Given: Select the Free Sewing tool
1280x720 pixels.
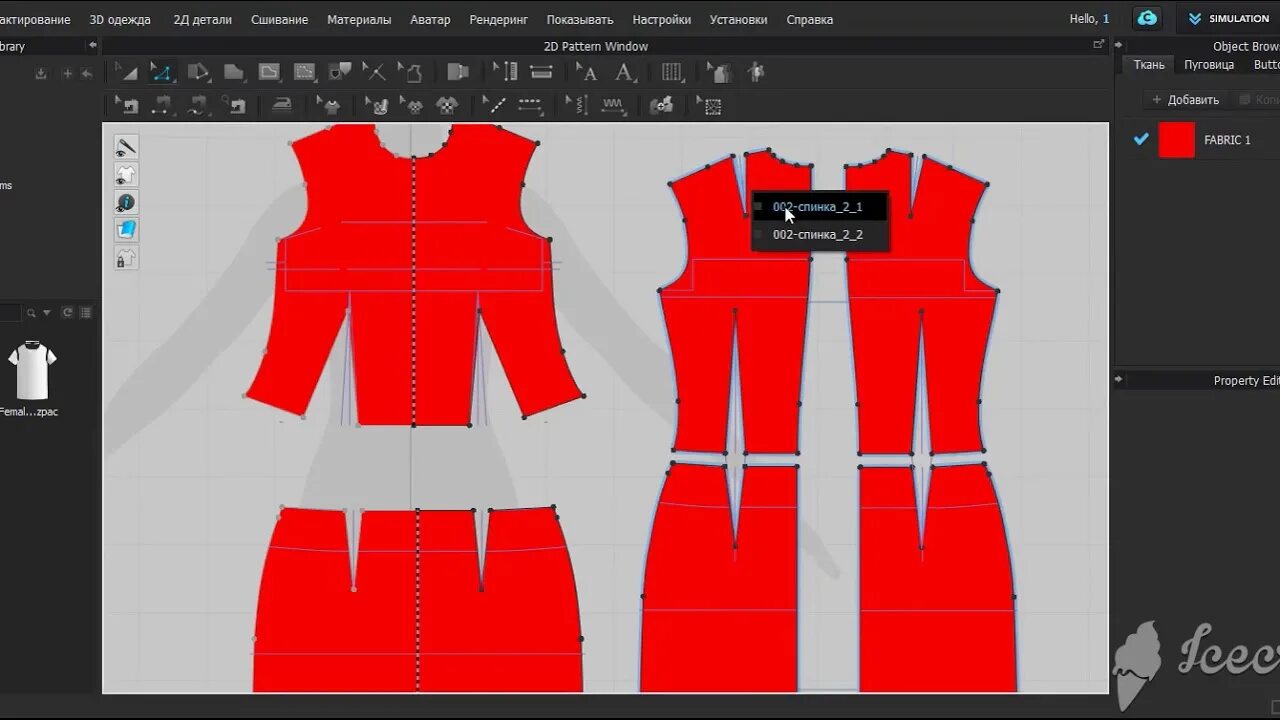Looking at the screenshot, I should 198,105.
